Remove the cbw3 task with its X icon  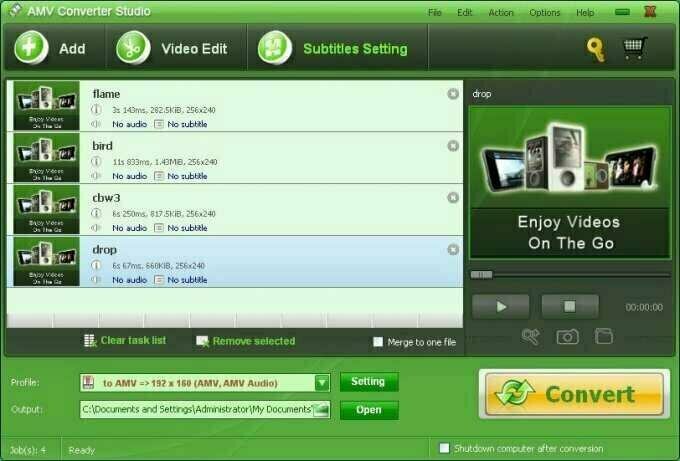point(453,198)
